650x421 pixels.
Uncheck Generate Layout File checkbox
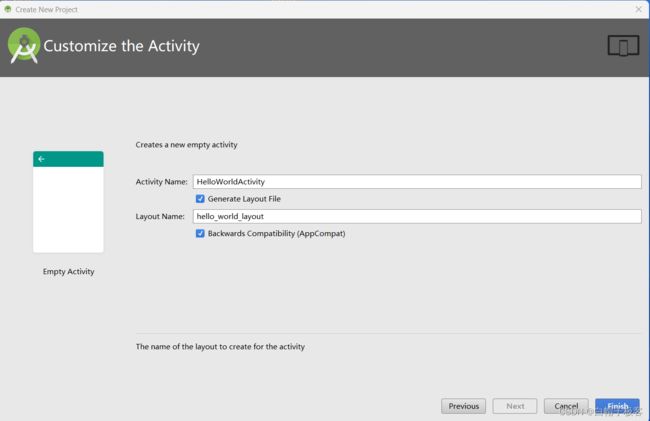click(x=200, y=199)
